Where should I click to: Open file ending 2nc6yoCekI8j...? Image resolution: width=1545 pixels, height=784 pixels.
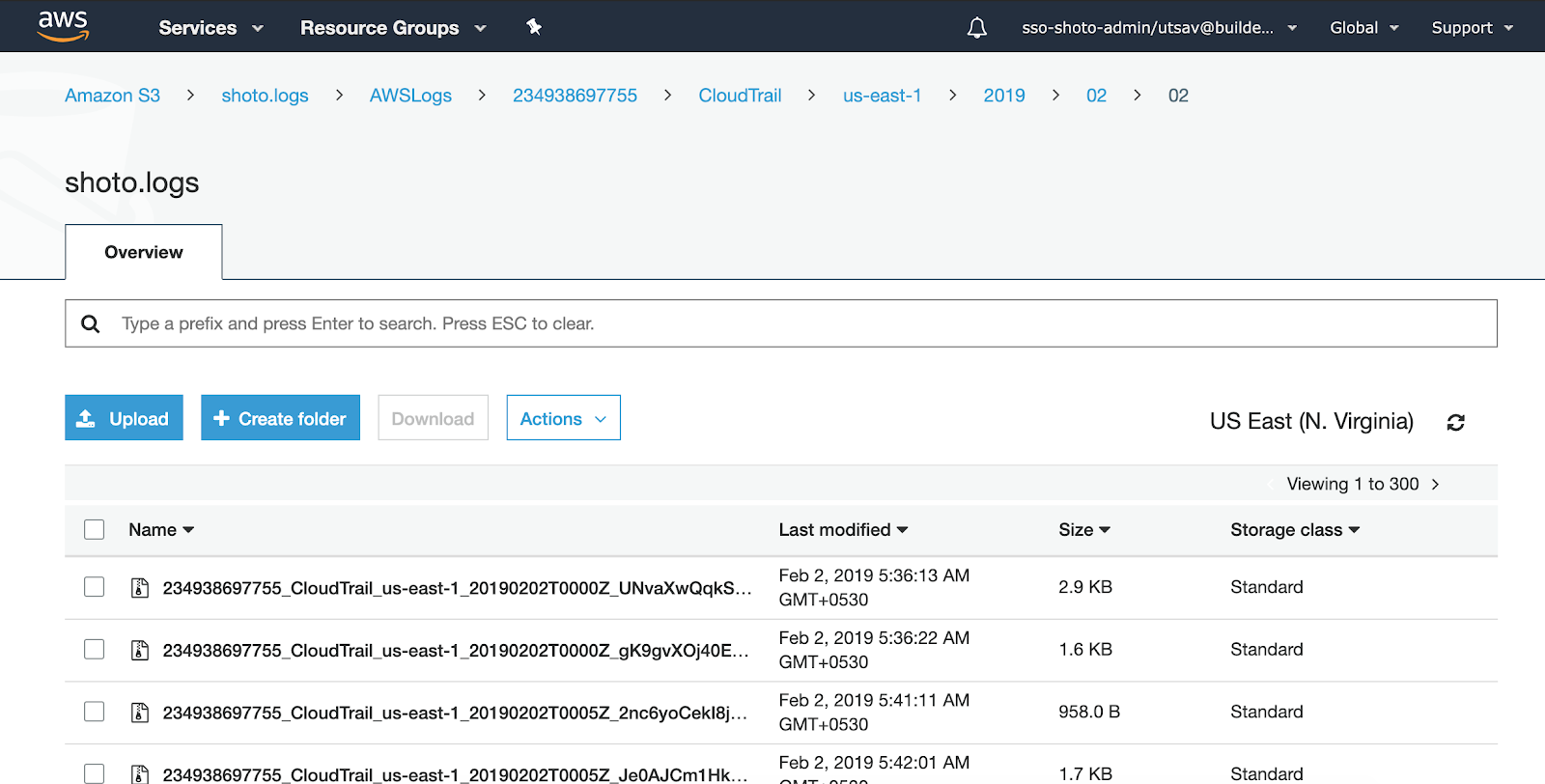[x=455, y=713]
